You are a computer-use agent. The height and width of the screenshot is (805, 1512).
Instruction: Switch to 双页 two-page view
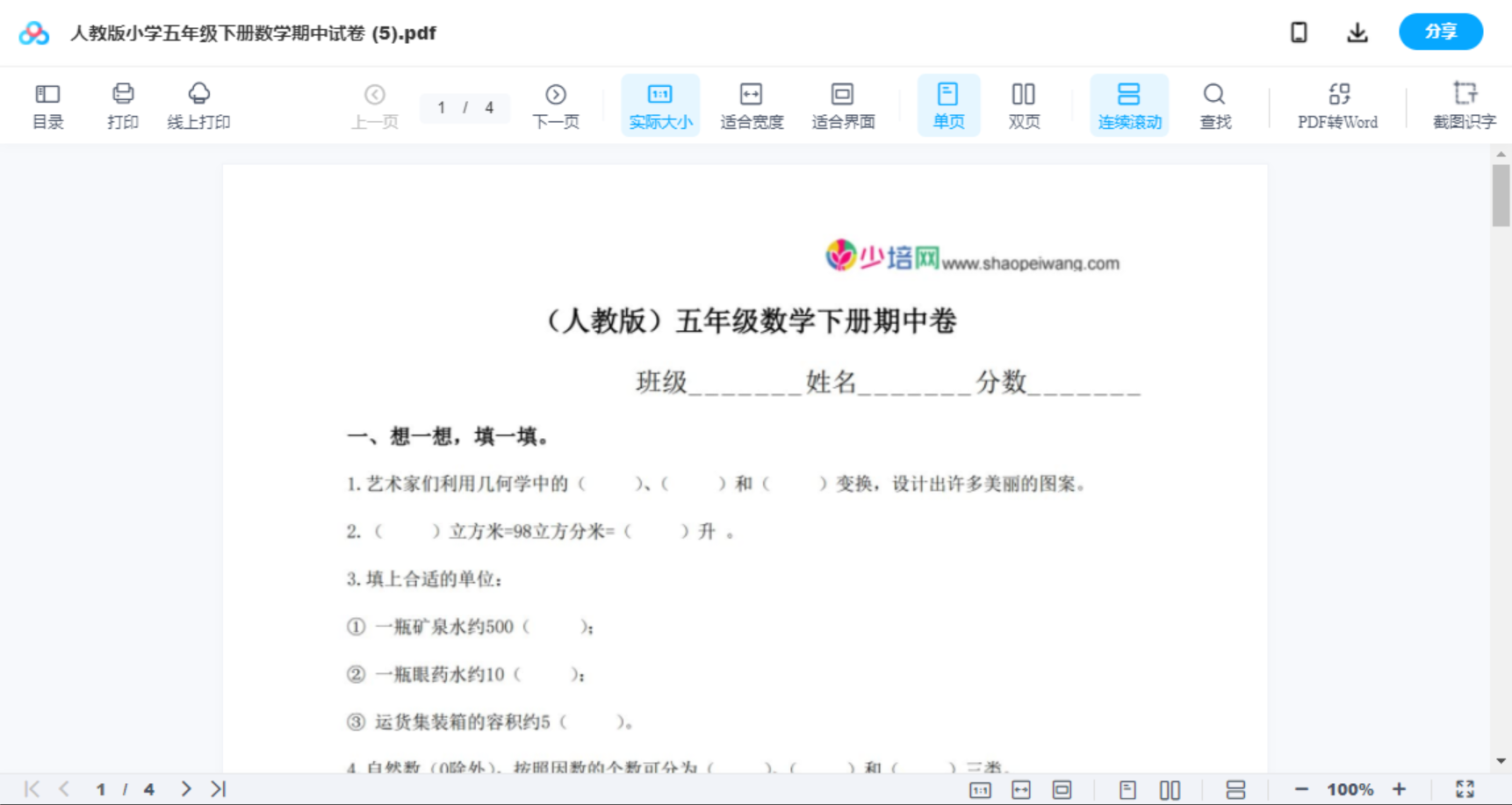pos(1023,104)
